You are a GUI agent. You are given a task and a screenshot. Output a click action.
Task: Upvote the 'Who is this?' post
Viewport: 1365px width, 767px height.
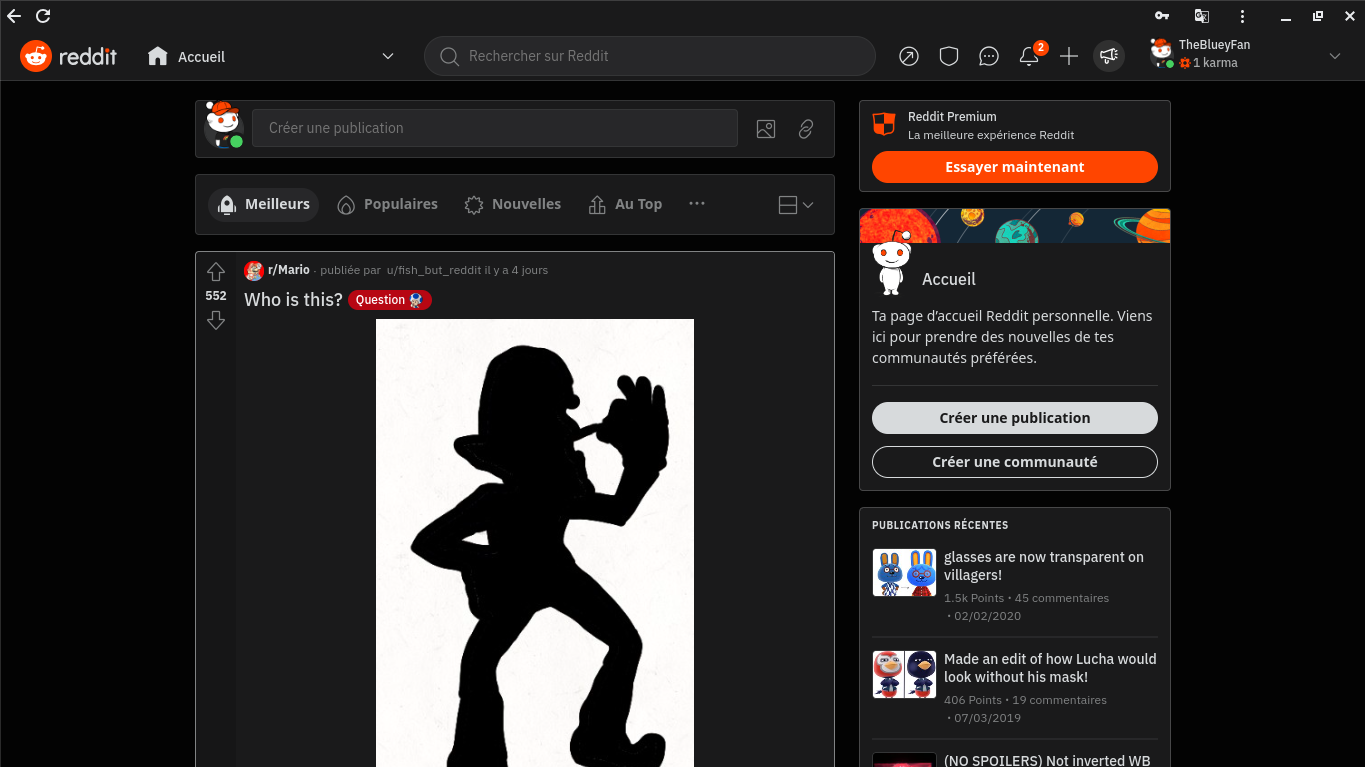(x=216, y=272)
